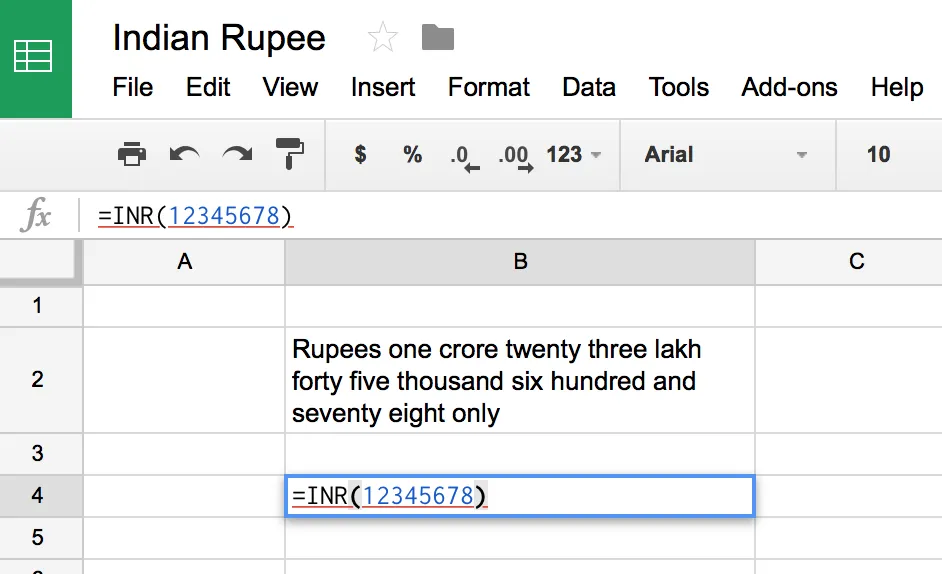The height and width of the screenshot is (574, 942).
Task: Open the Insert menu
Action: click(x=383, y=87)
